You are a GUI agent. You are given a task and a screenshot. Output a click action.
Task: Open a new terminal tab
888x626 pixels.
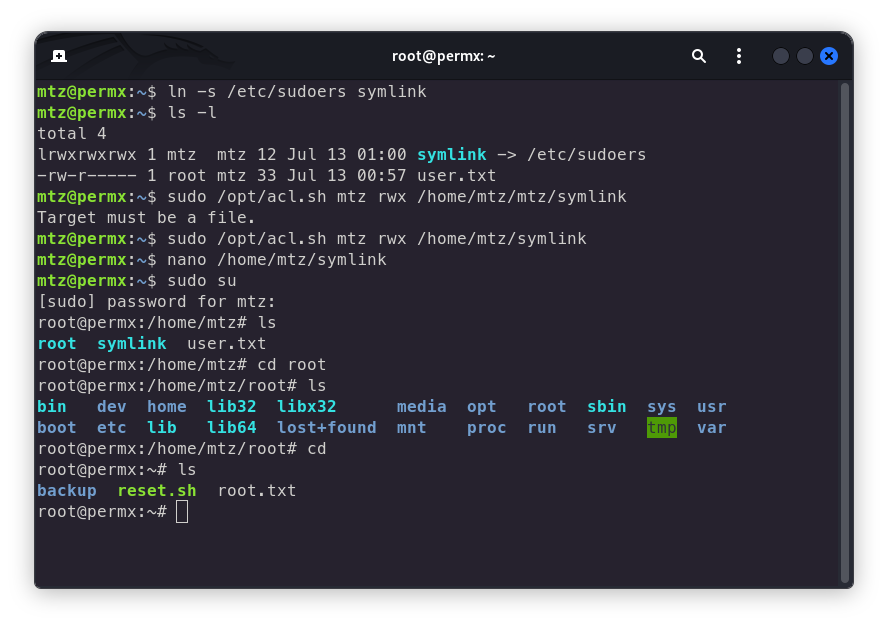59,56
